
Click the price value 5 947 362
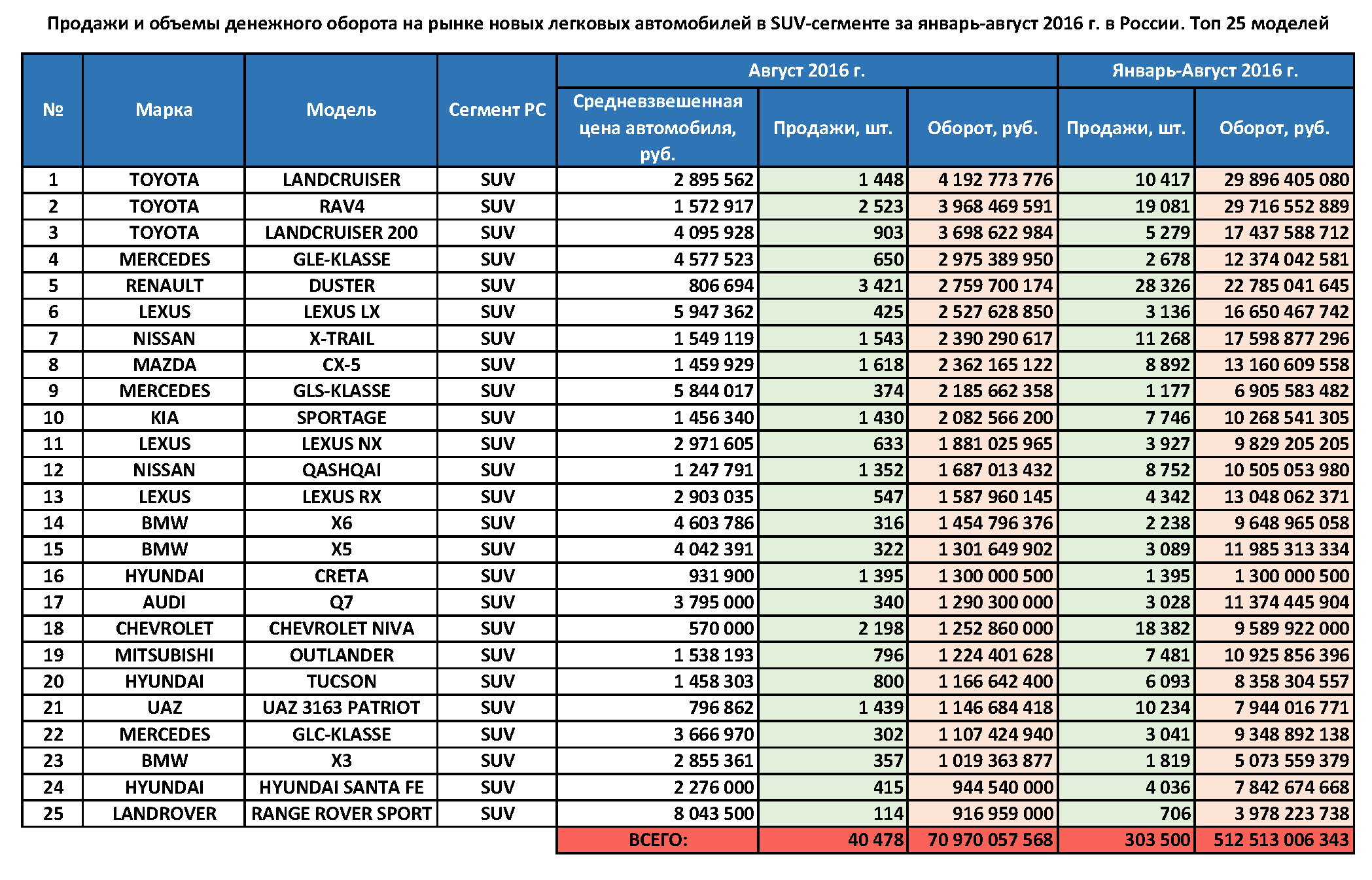click(658, 312)
